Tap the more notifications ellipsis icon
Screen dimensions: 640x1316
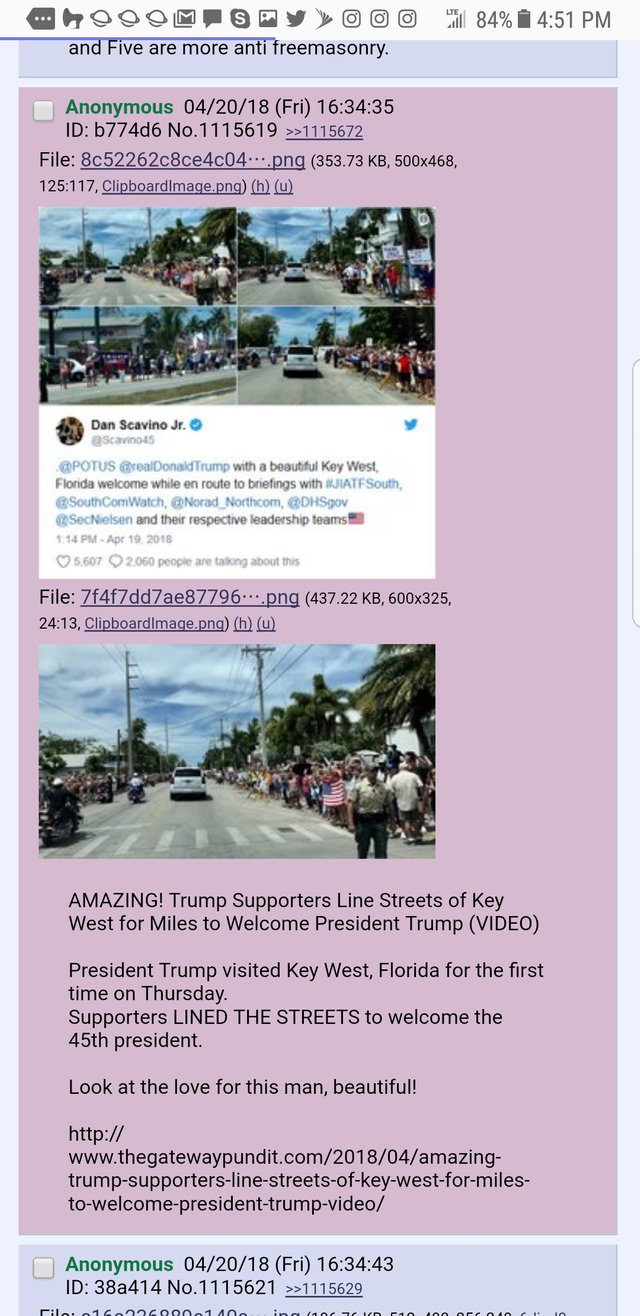pos(41,18)
